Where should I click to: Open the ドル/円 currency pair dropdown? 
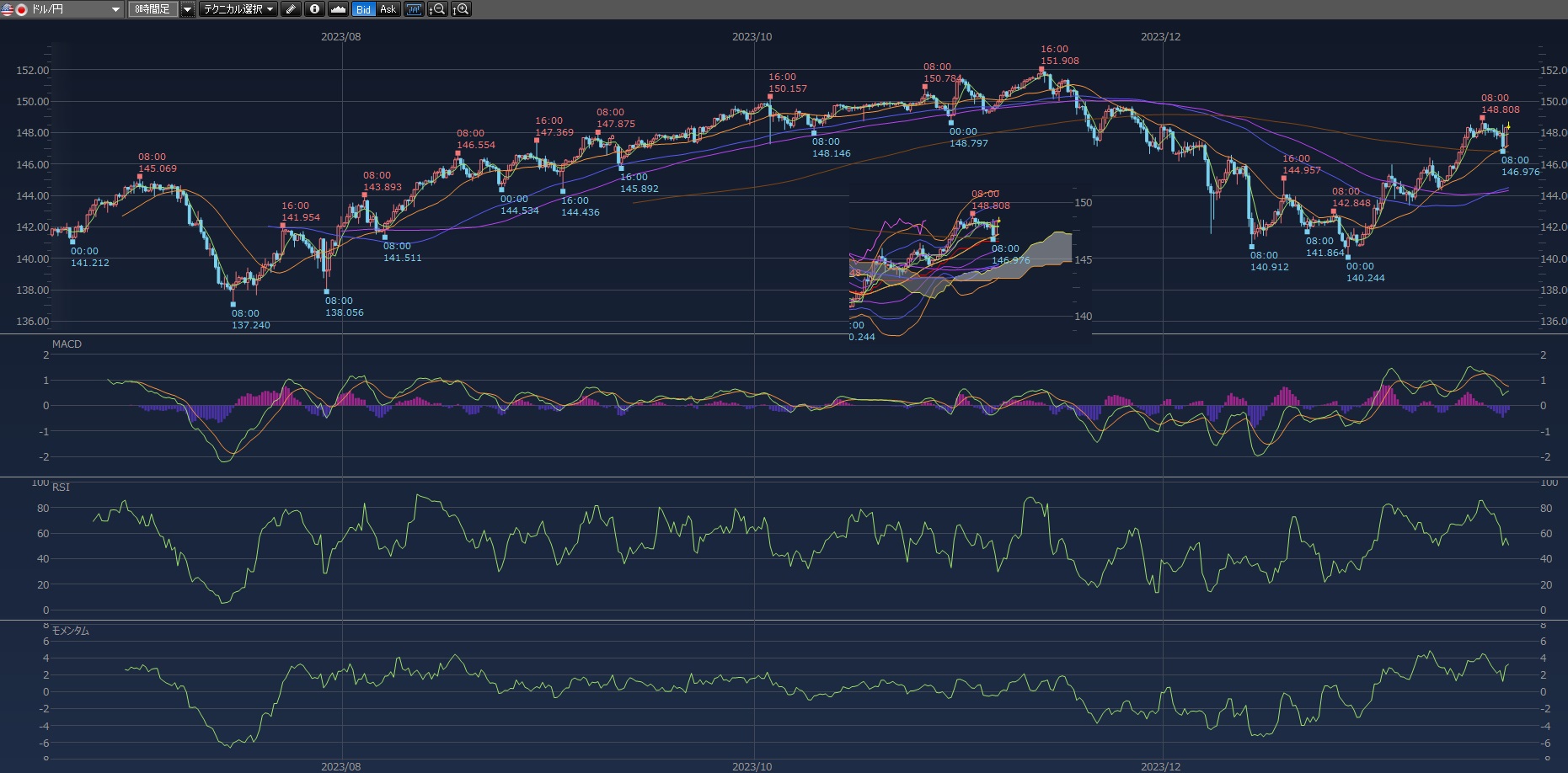pyautogui.click(x=115, y=9)
